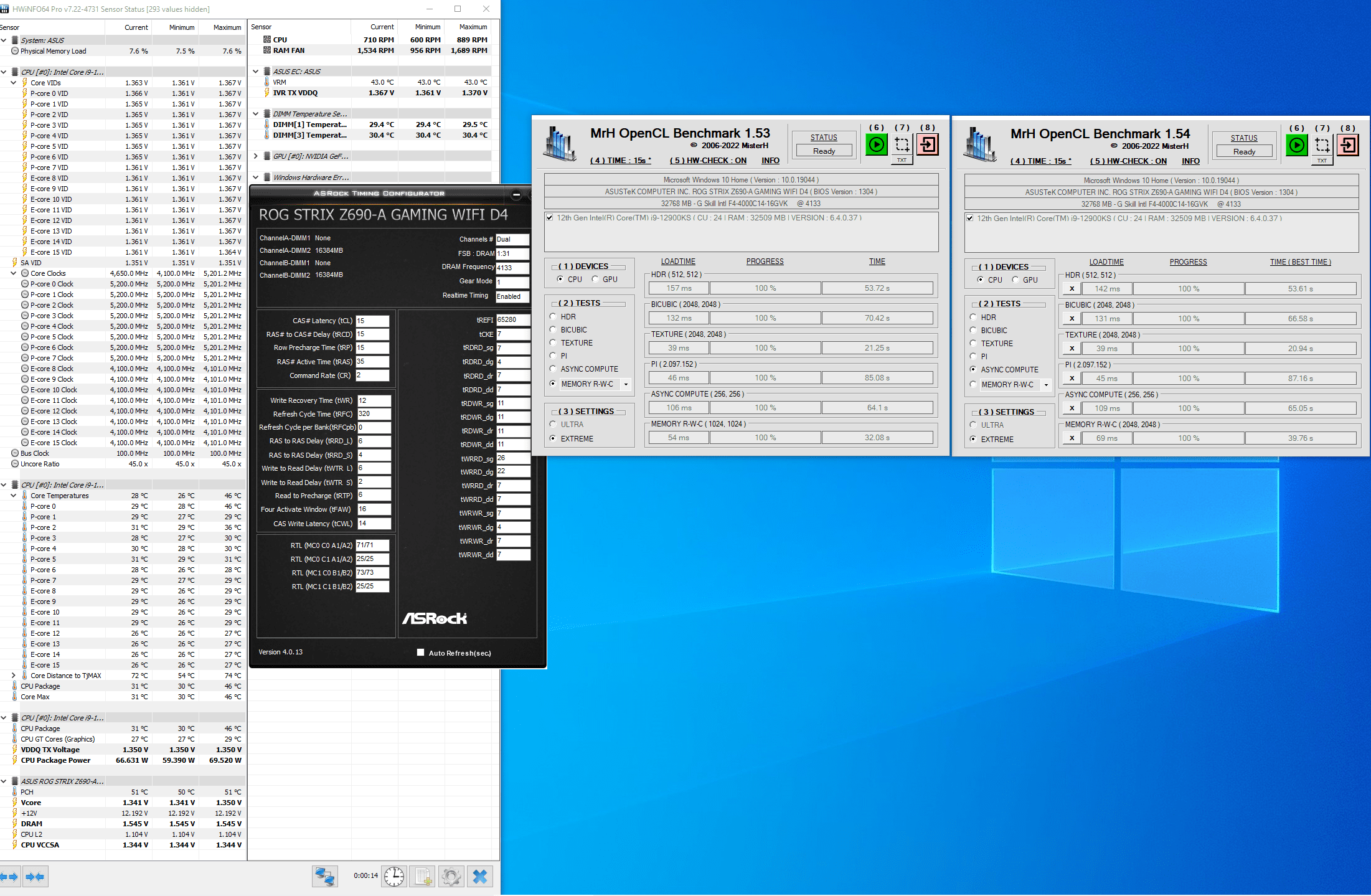Image resolution: width=1371 pixels, height=896 pixels.
Task: Click the tREFI field showing 65280
Action: pos(513,319)
